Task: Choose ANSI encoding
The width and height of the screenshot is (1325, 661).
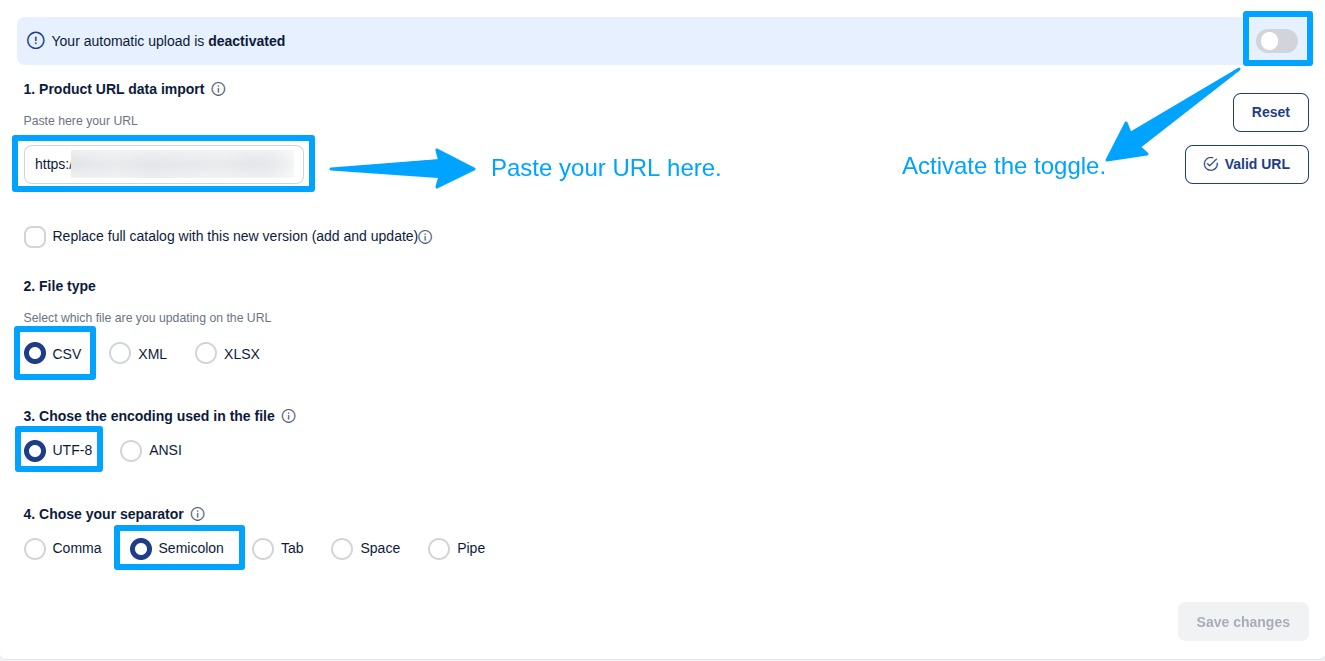Action: point(131,451)
